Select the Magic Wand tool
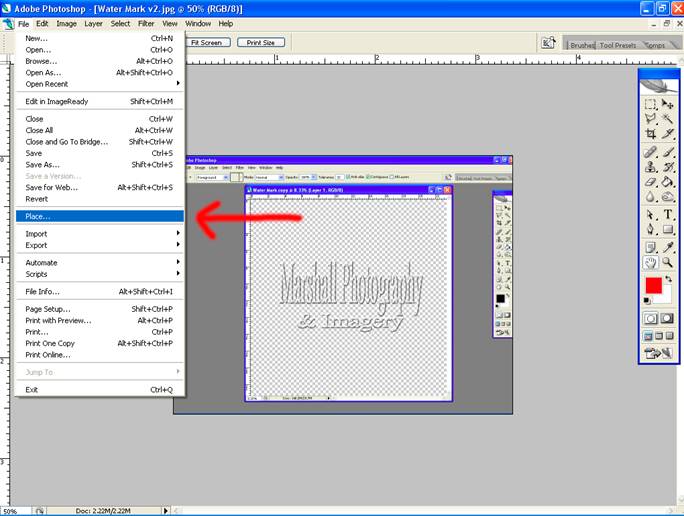 pyautogui.click(x=667, y=119)
